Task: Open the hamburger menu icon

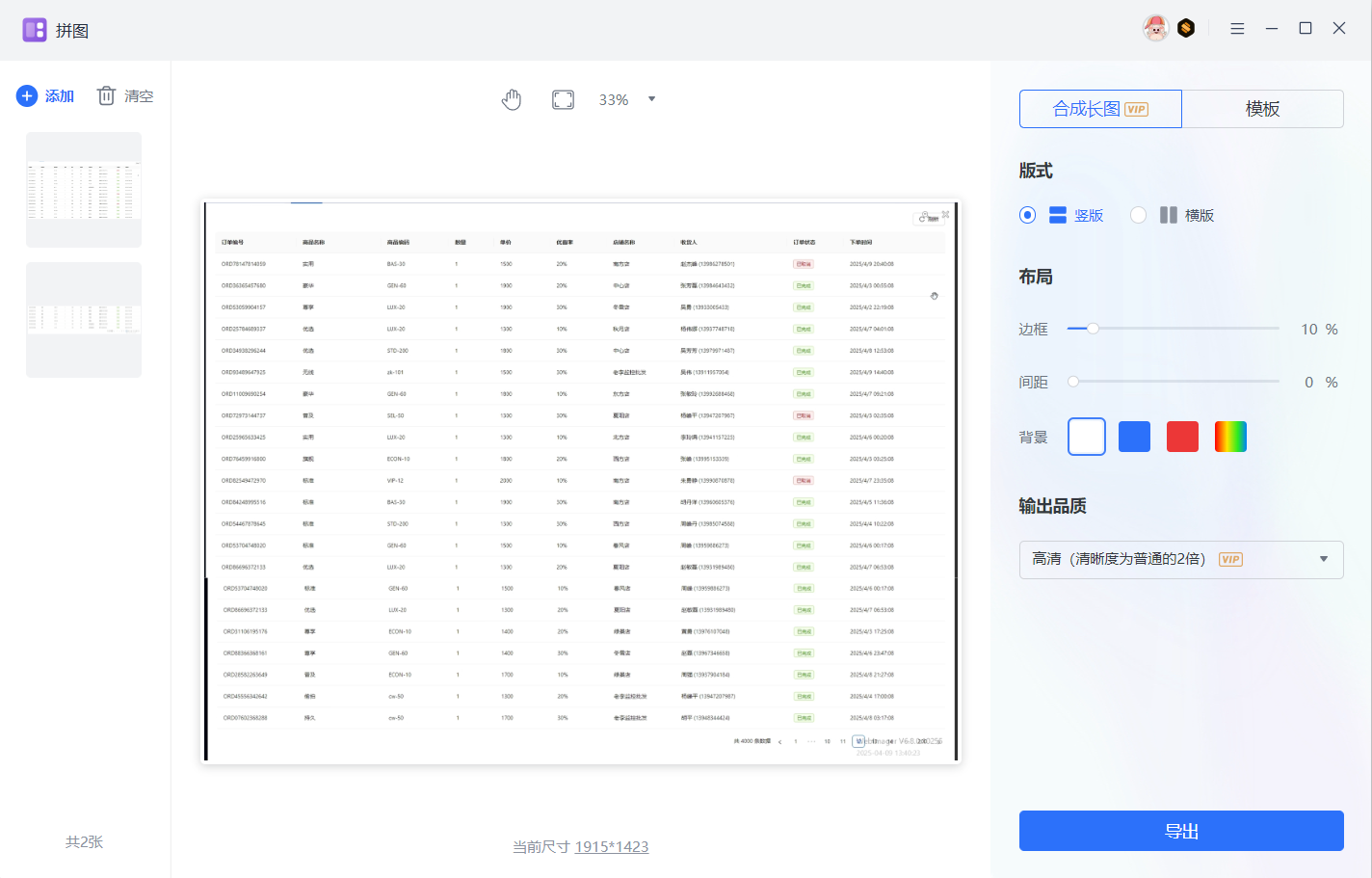Action: 1237,29
